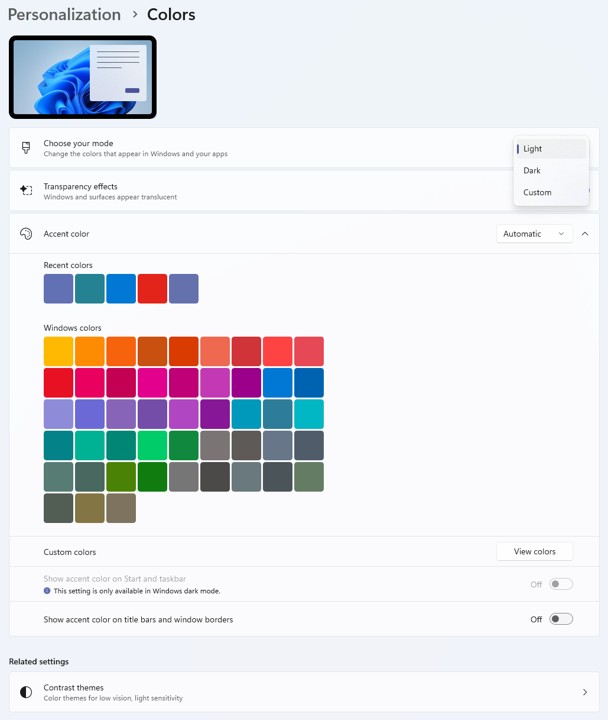
Task: Choose the pure red swatch starting second row
Action: (58, 382)
